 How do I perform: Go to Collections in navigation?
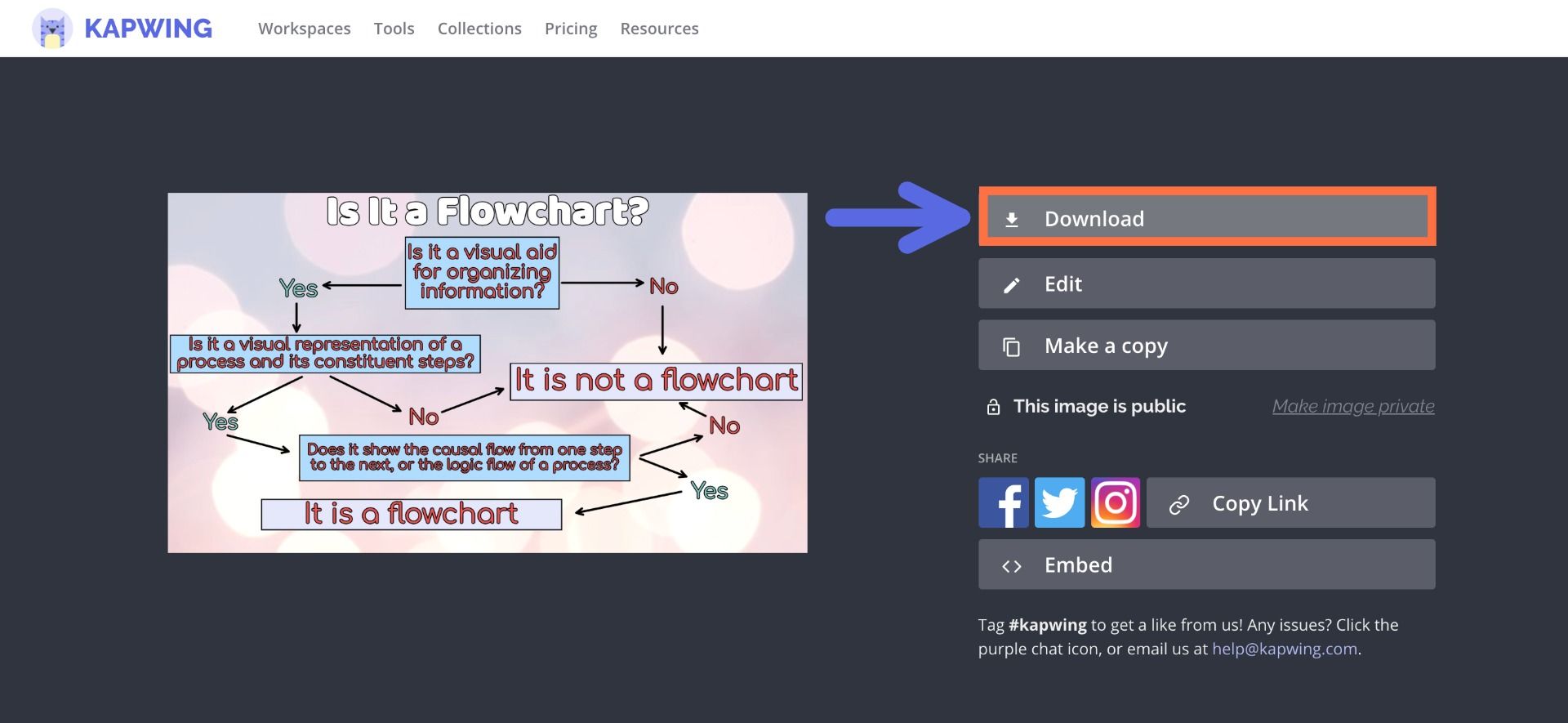479,29
